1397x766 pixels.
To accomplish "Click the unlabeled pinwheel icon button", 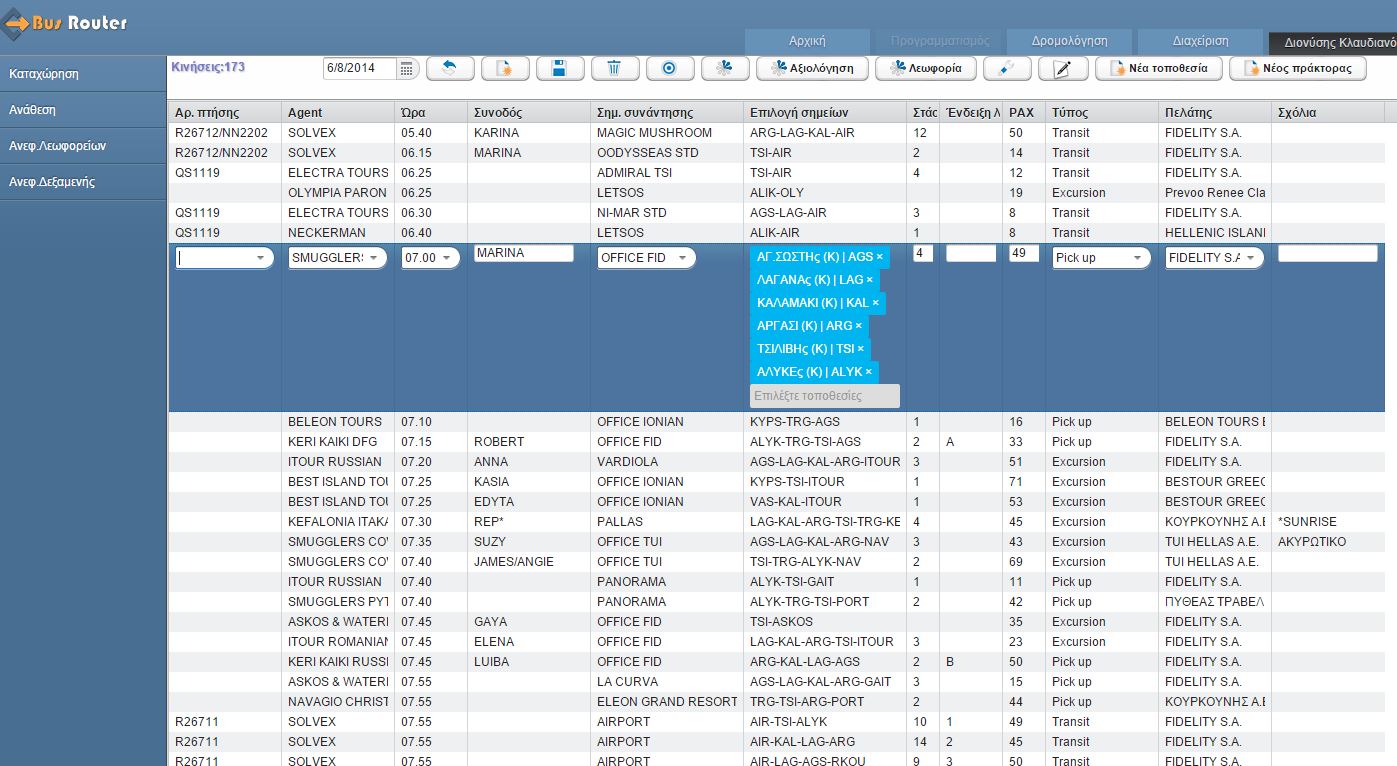I will 725,68.
